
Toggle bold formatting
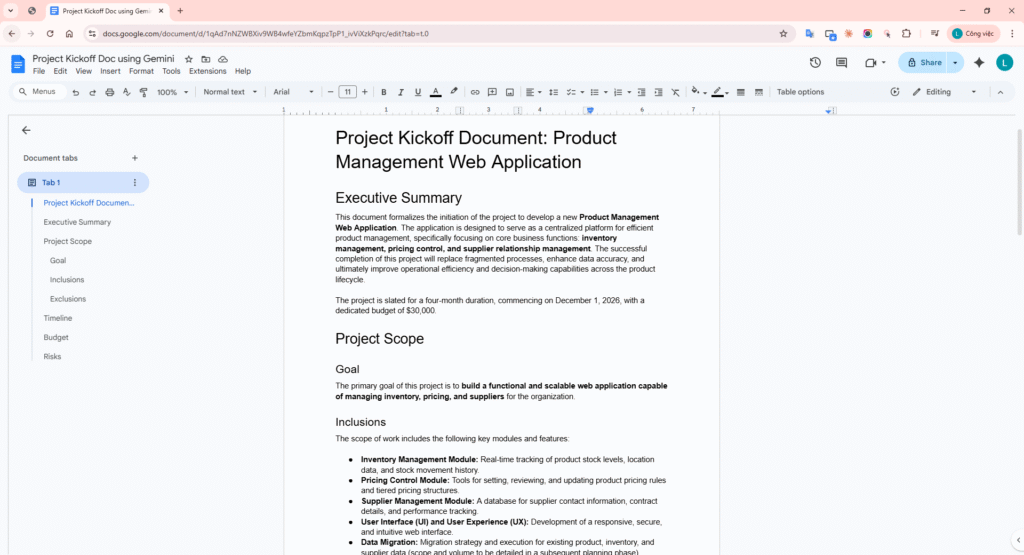point(383,92)
